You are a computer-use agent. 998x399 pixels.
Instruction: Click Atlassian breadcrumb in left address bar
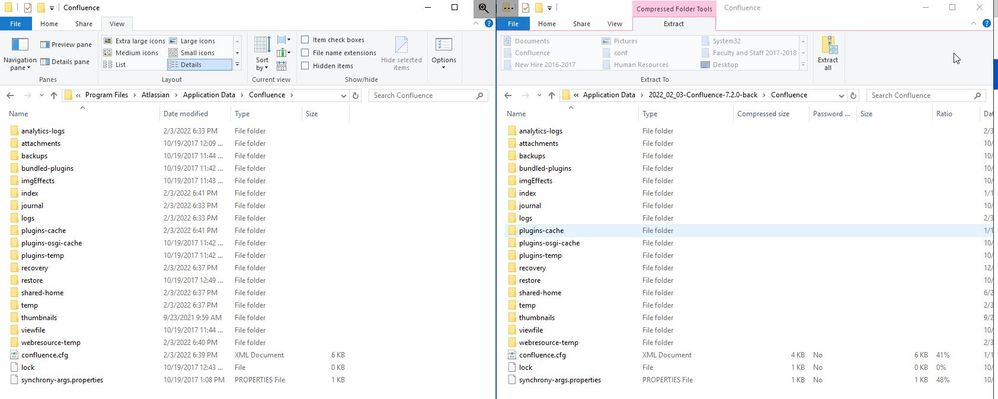click(x=156, y=95)
